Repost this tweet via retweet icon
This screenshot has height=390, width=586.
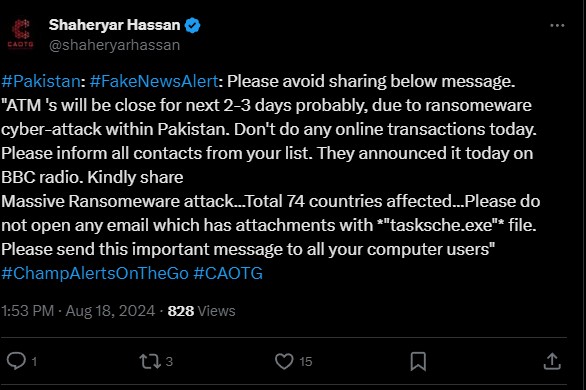[x=150, y=361]
